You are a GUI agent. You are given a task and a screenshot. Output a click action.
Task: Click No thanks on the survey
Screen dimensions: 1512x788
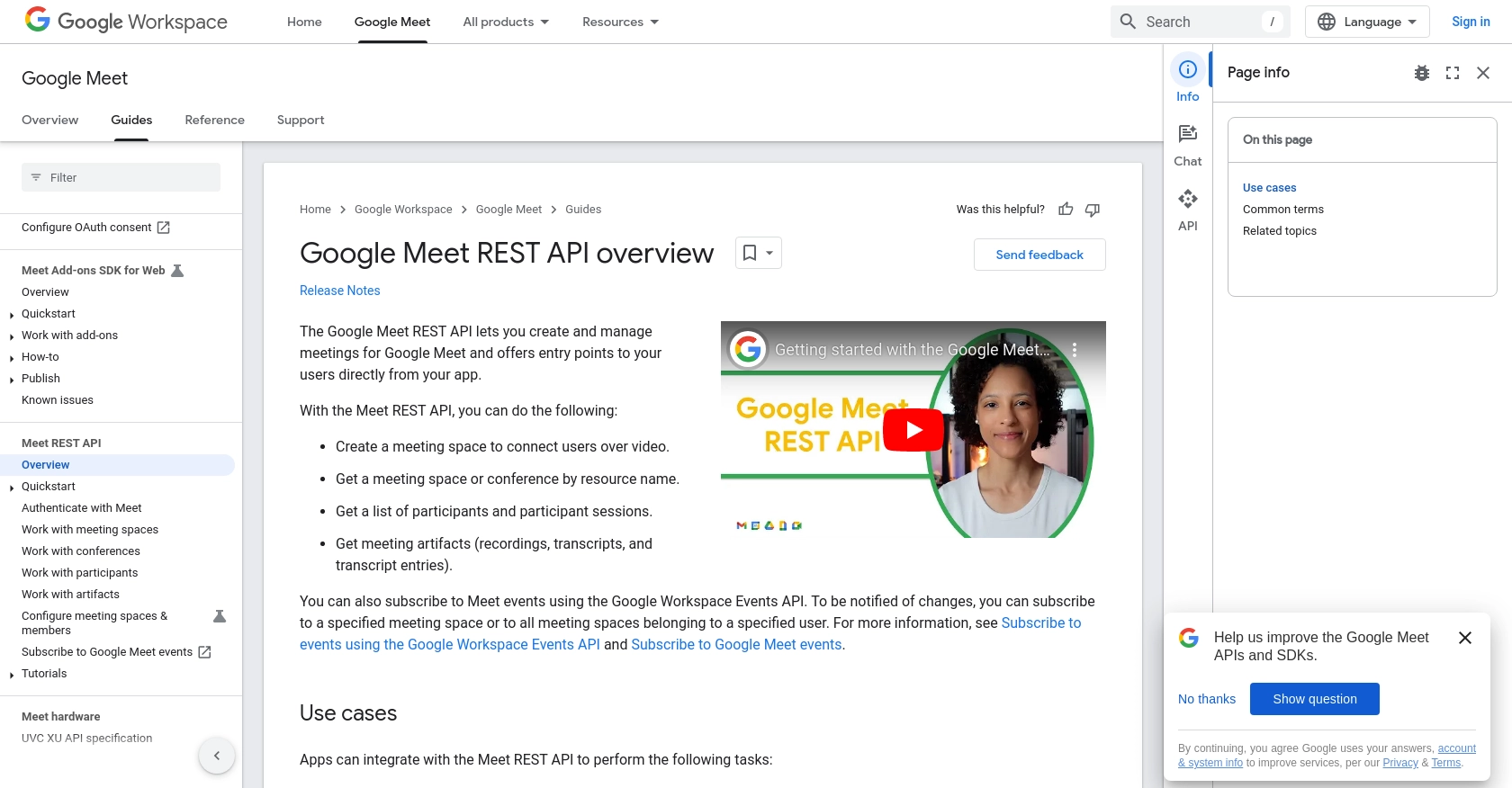[1207, 699]
